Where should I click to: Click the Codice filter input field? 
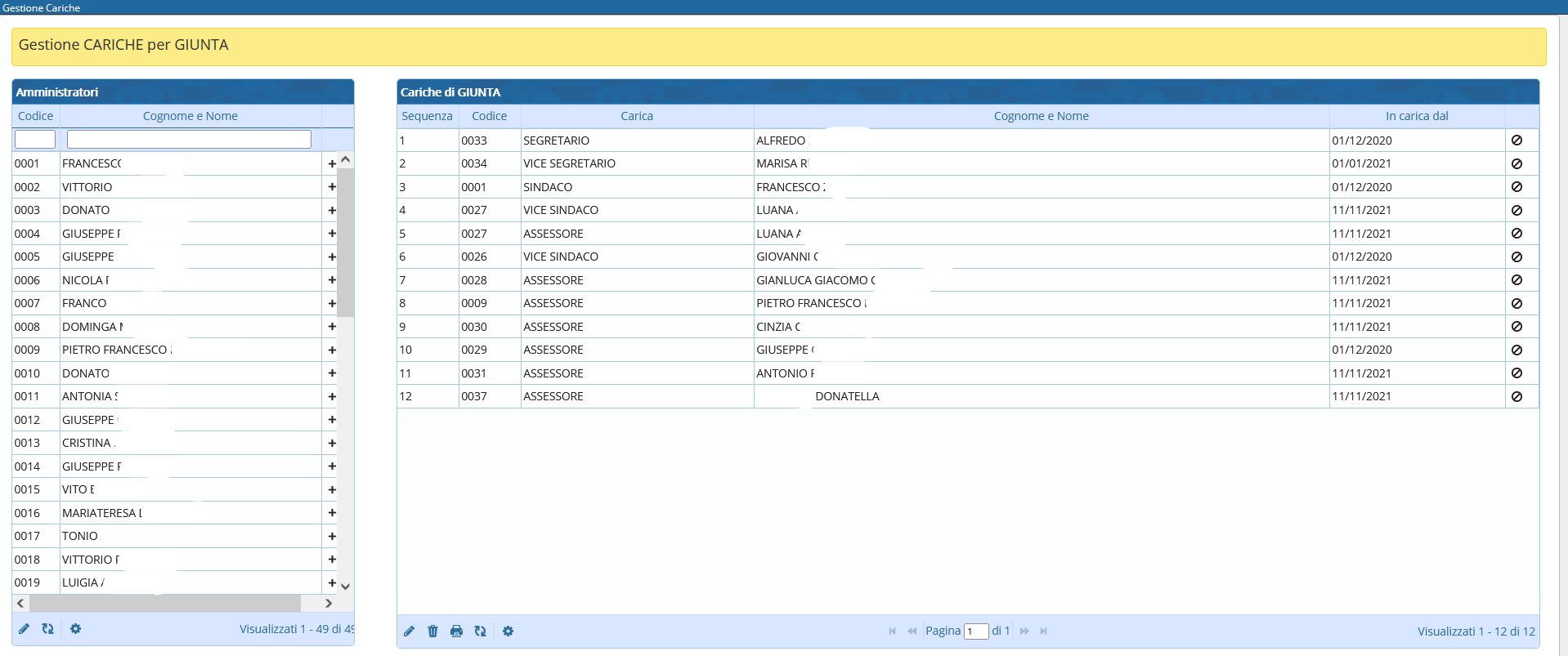[x=35, y=140]
